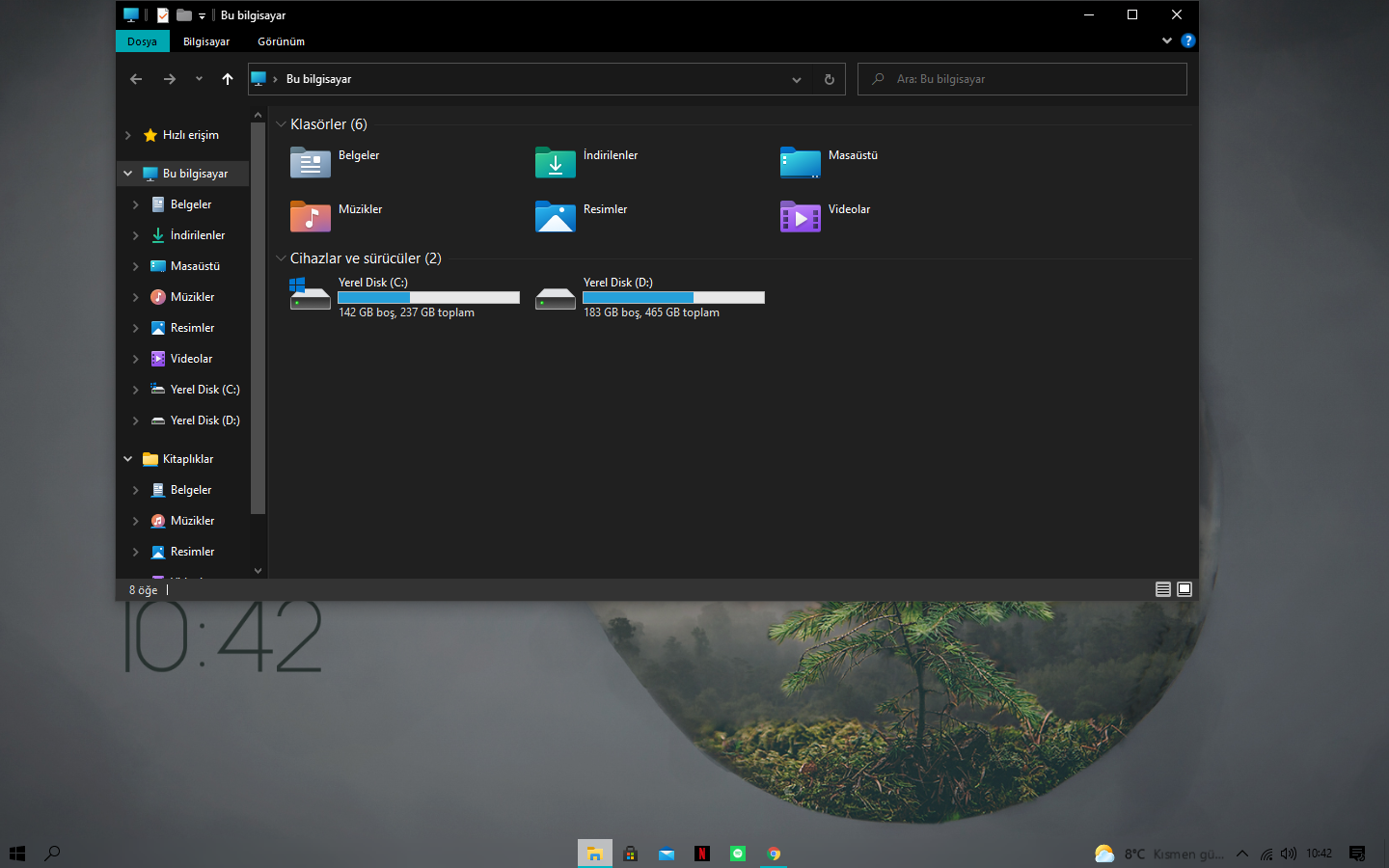Click the Yerel Disk (D:) capacity bar
Image resolution: width=1389 pixels, height=868 pixels.
(x=673, y=298)
